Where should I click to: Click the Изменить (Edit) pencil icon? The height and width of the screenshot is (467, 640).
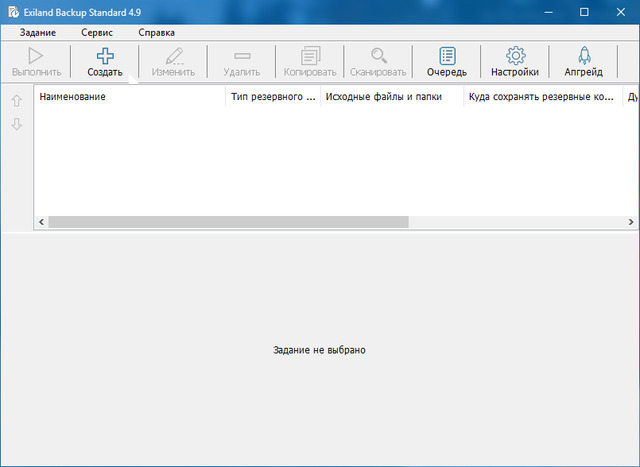[173, 56]
